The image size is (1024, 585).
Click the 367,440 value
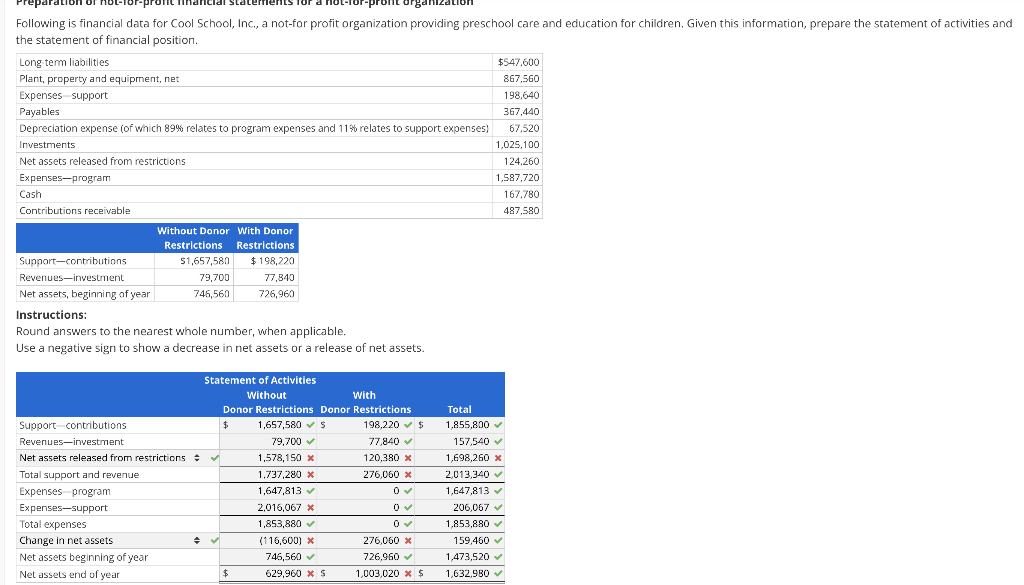tap(521, 112)
